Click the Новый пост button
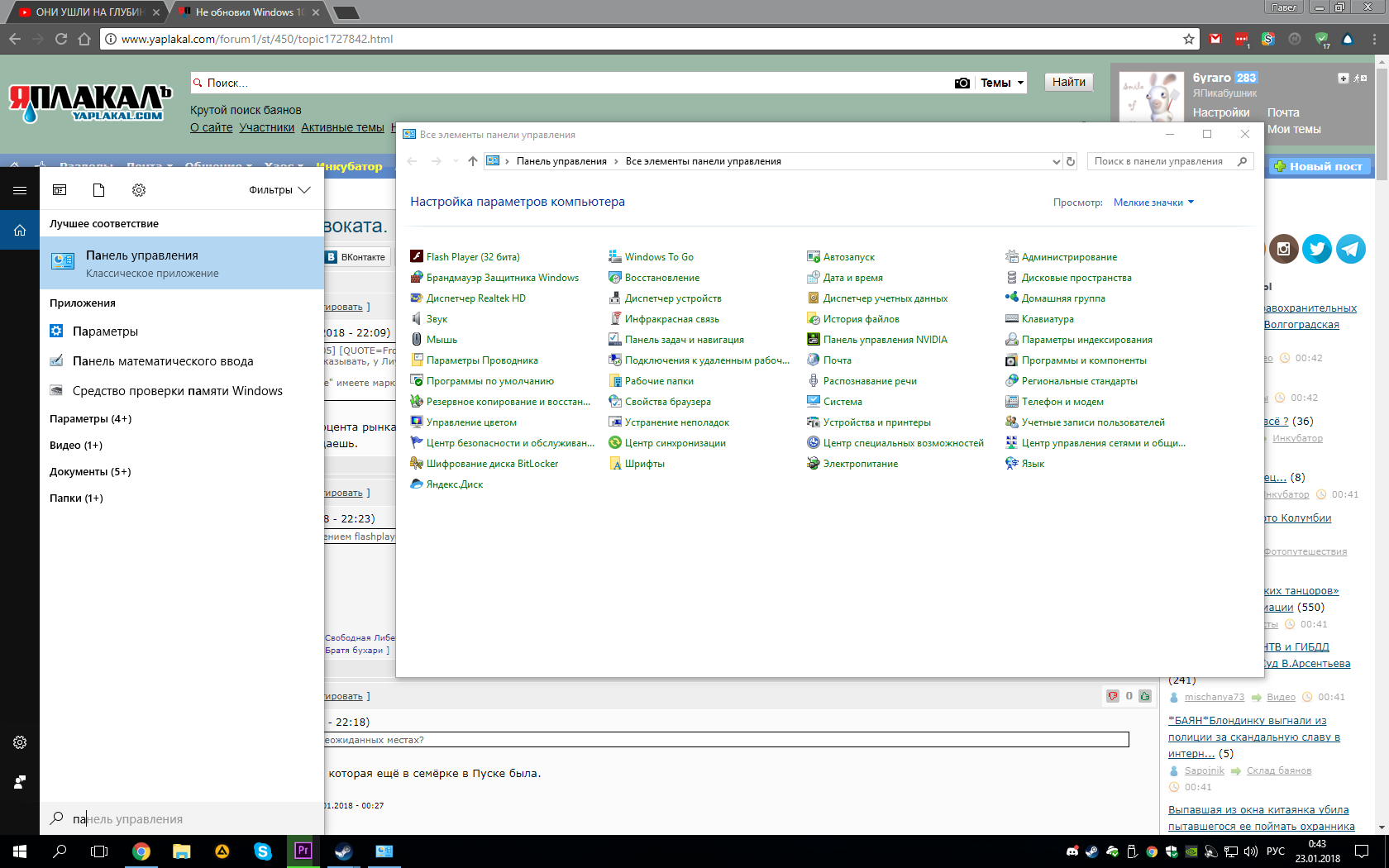This screenshot has height=868, width=1389. point(1319,166)
